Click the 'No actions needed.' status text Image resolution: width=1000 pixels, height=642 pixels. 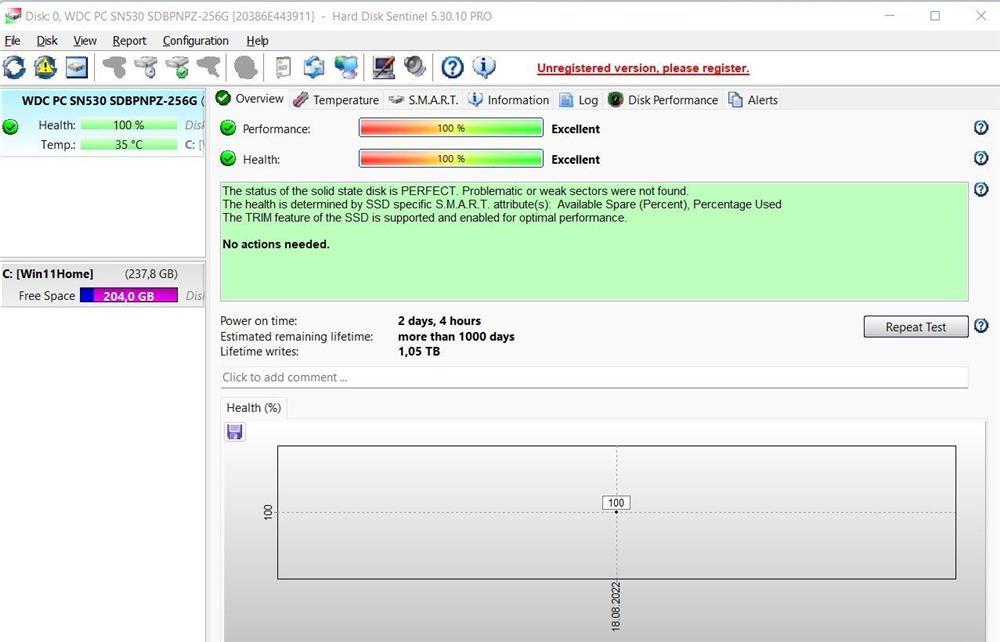(276, 244)
